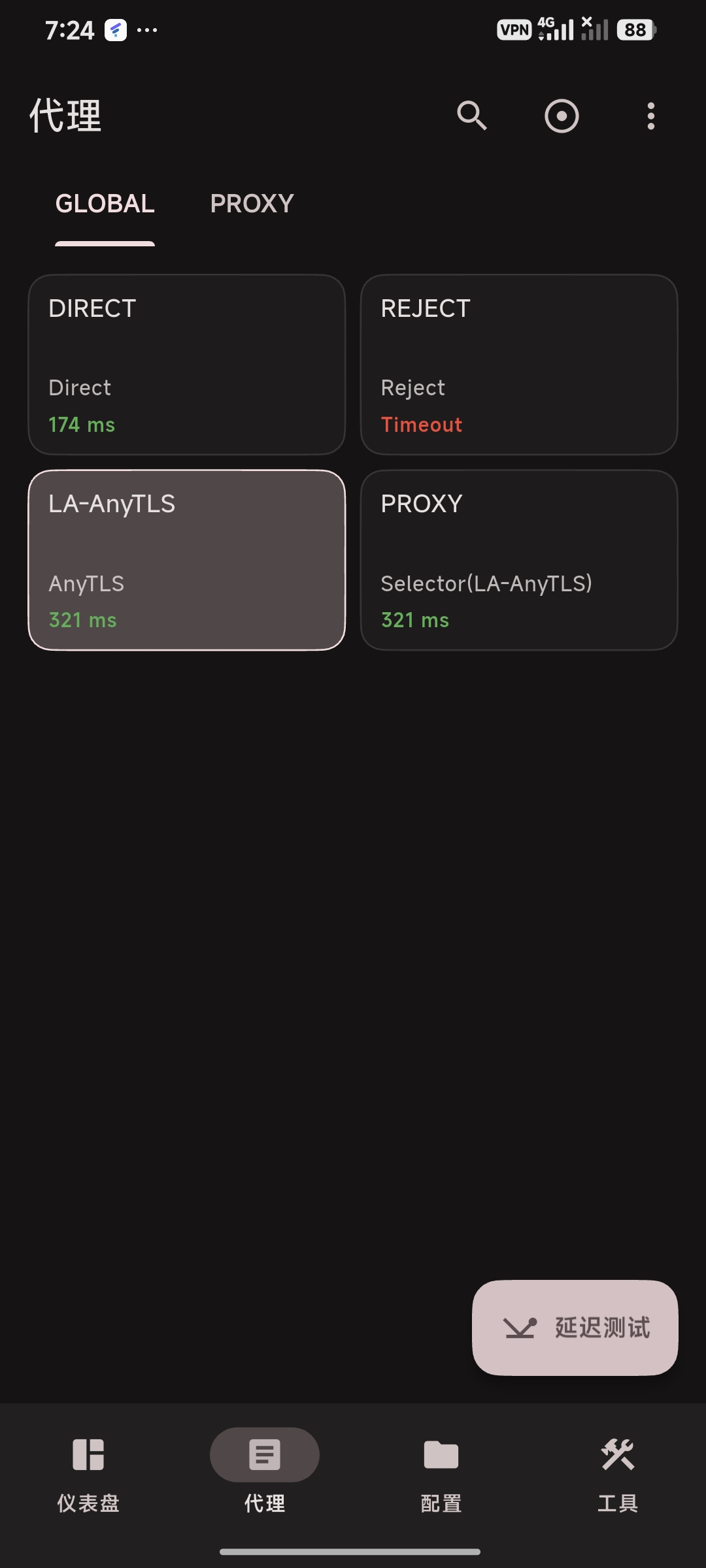Choose the PROXY Selector card
Viewport: 706px width, 1568px height.
click(x=519, y=560)
